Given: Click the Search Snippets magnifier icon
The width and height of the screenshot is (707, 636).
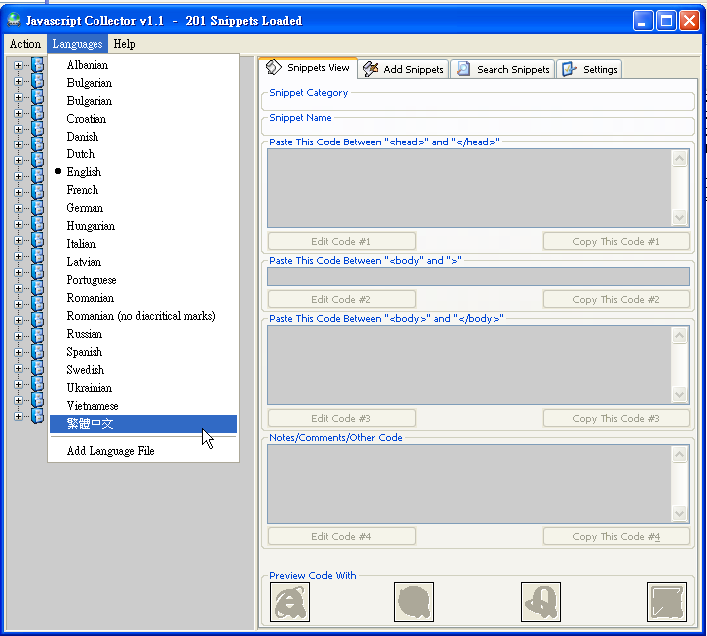Looking at the screenshot, I should point(463,69).
